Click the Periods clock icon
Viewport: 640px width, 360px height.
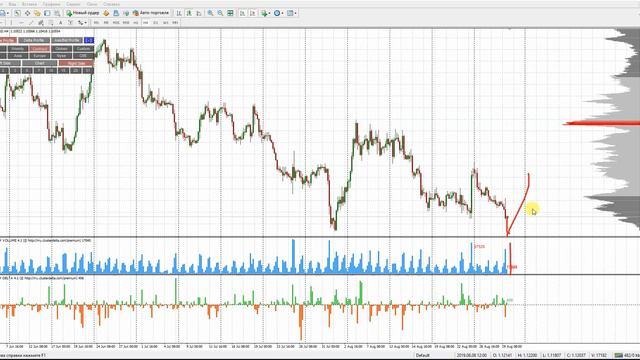click(277, 13)
